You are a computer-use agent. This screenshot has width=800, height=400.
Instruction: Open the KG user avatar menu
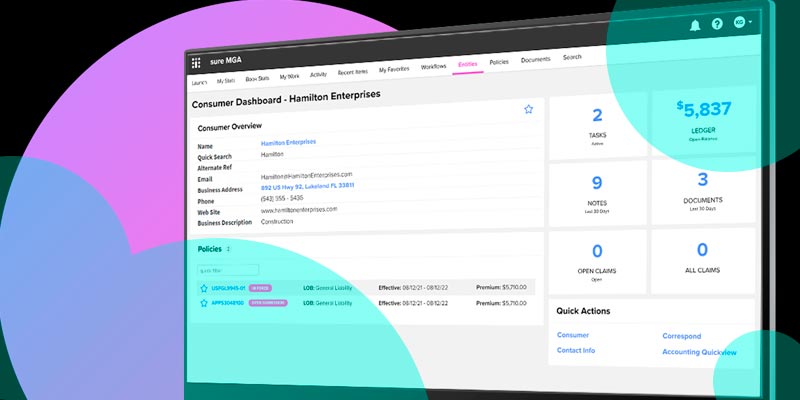click(x=742, y=22)
